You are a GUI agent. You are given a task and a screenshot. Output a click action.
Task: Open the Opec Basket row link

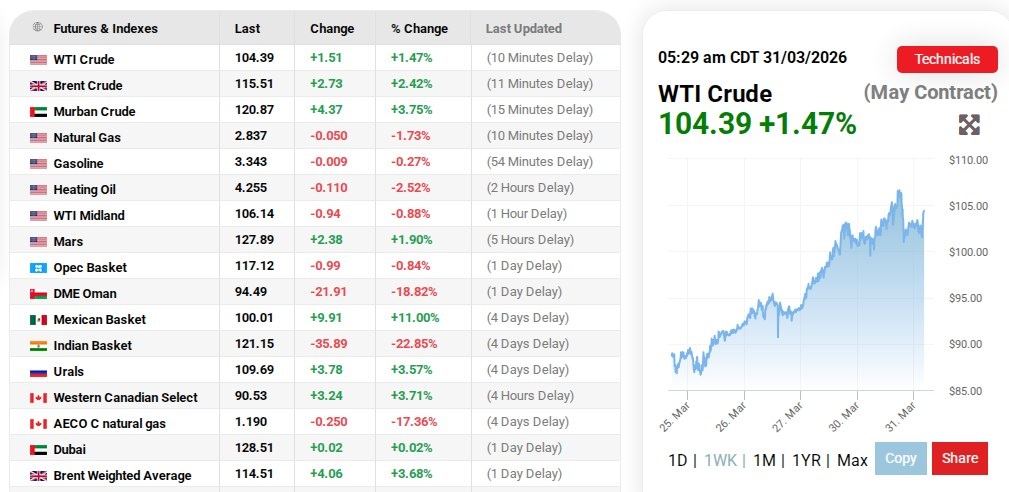pos(90,267)
